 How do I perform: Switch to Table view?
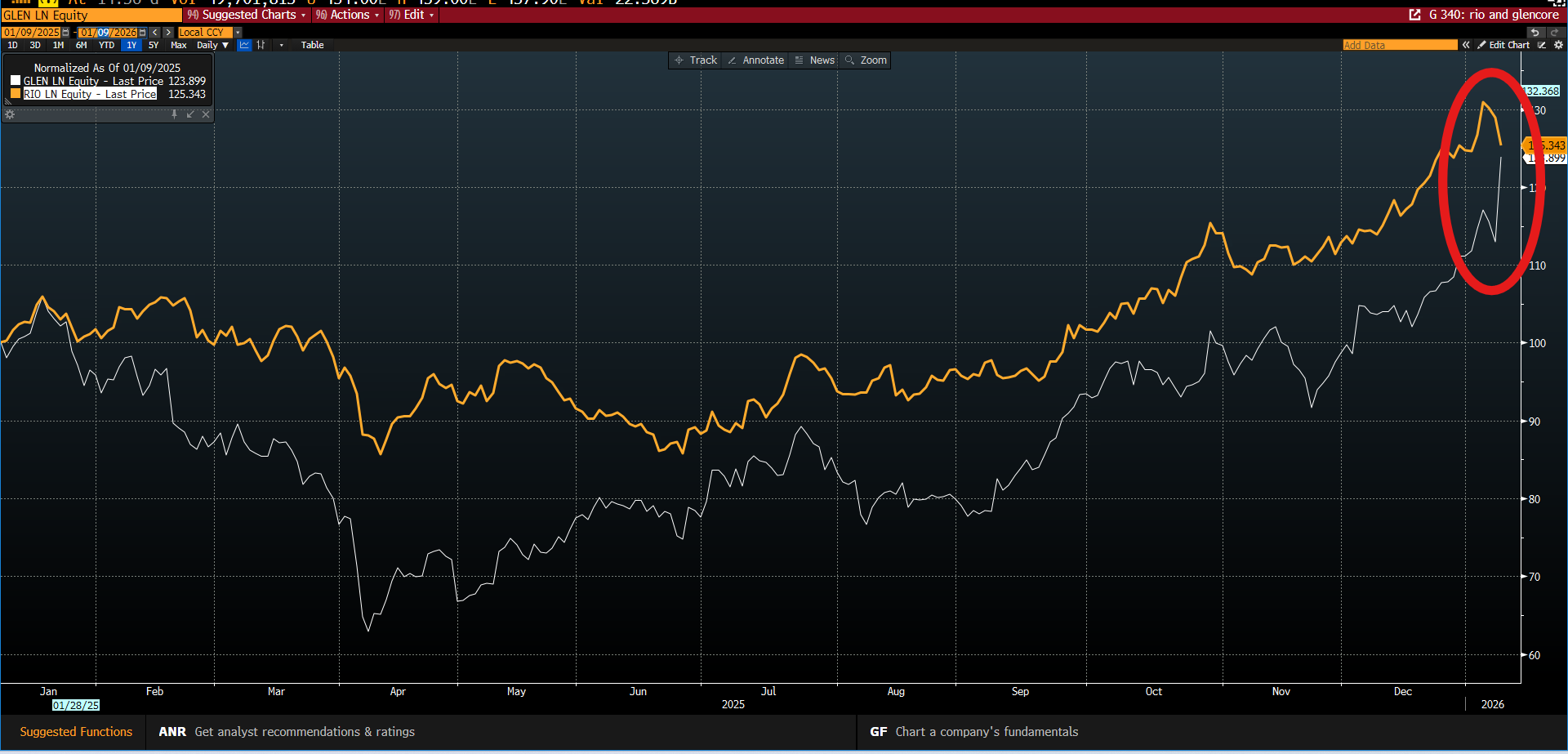312,45
